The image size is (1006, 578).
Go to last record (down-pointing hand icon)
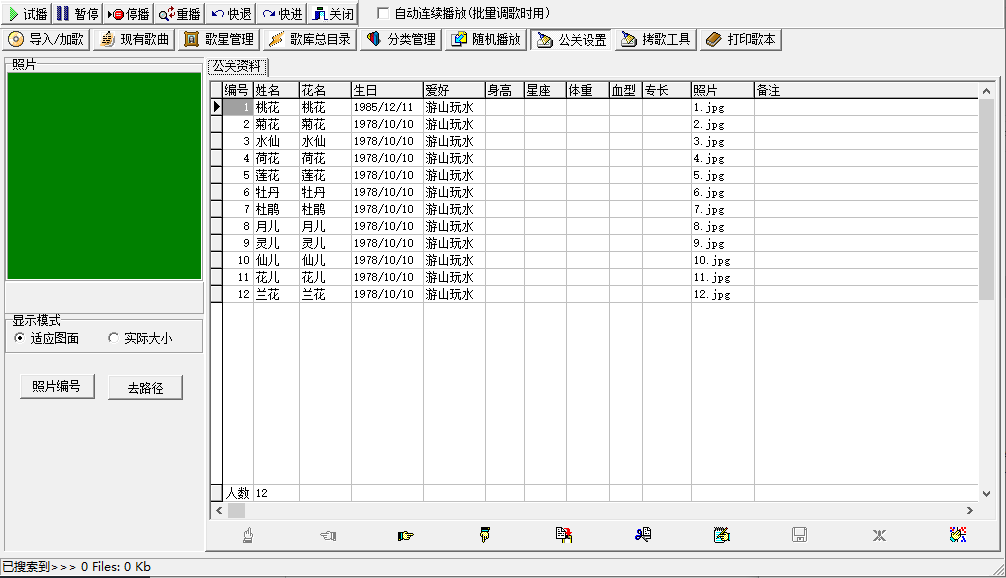485,535
